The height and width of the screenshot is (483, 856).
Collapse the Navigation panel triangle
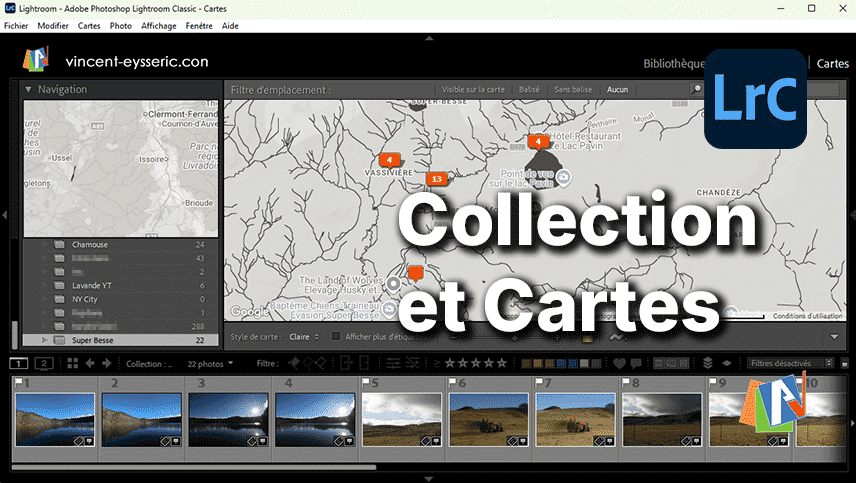tap(28, 89)
